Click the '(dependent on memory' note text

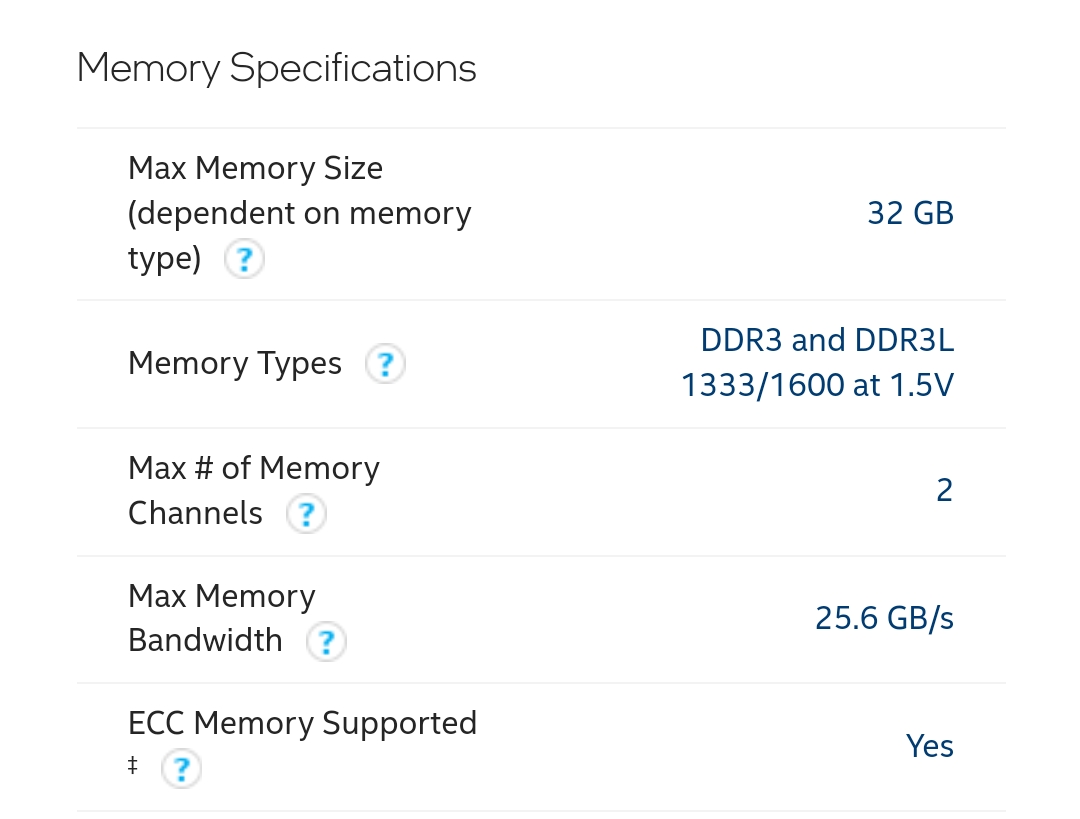tap(299, 213)
